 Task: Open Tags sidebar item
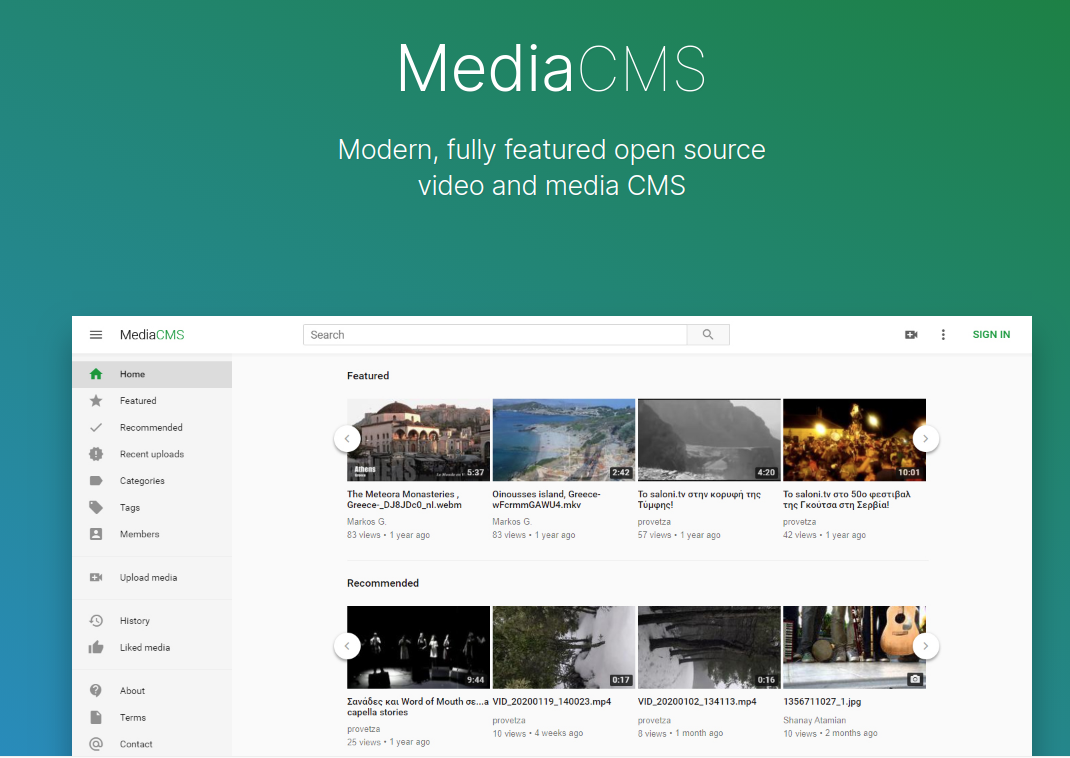click(x=152, y=508)
